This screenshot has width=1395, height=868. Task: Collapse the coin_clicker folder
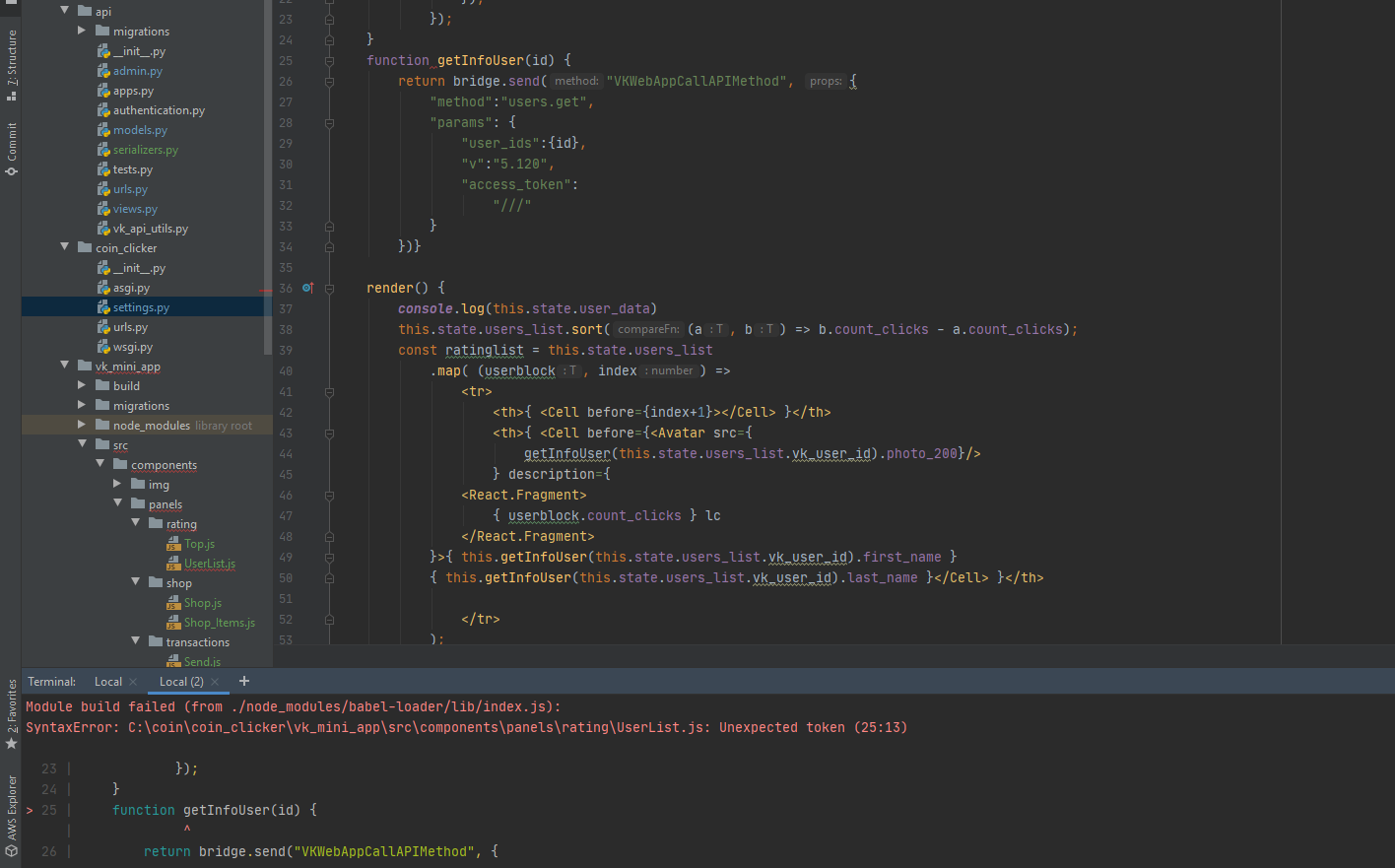pos(65,247)
